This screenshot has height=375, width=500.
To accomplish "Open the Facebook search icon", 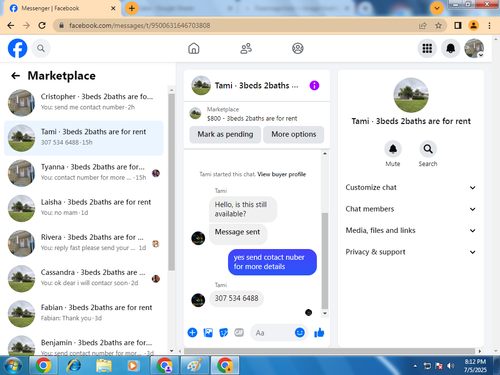I will (x=41, y=48).
